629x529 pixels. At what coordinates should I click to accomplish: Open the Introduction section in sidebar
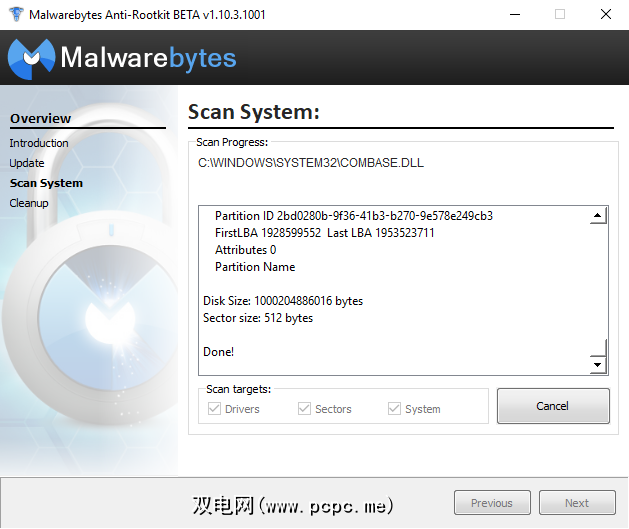click(39, 143)
